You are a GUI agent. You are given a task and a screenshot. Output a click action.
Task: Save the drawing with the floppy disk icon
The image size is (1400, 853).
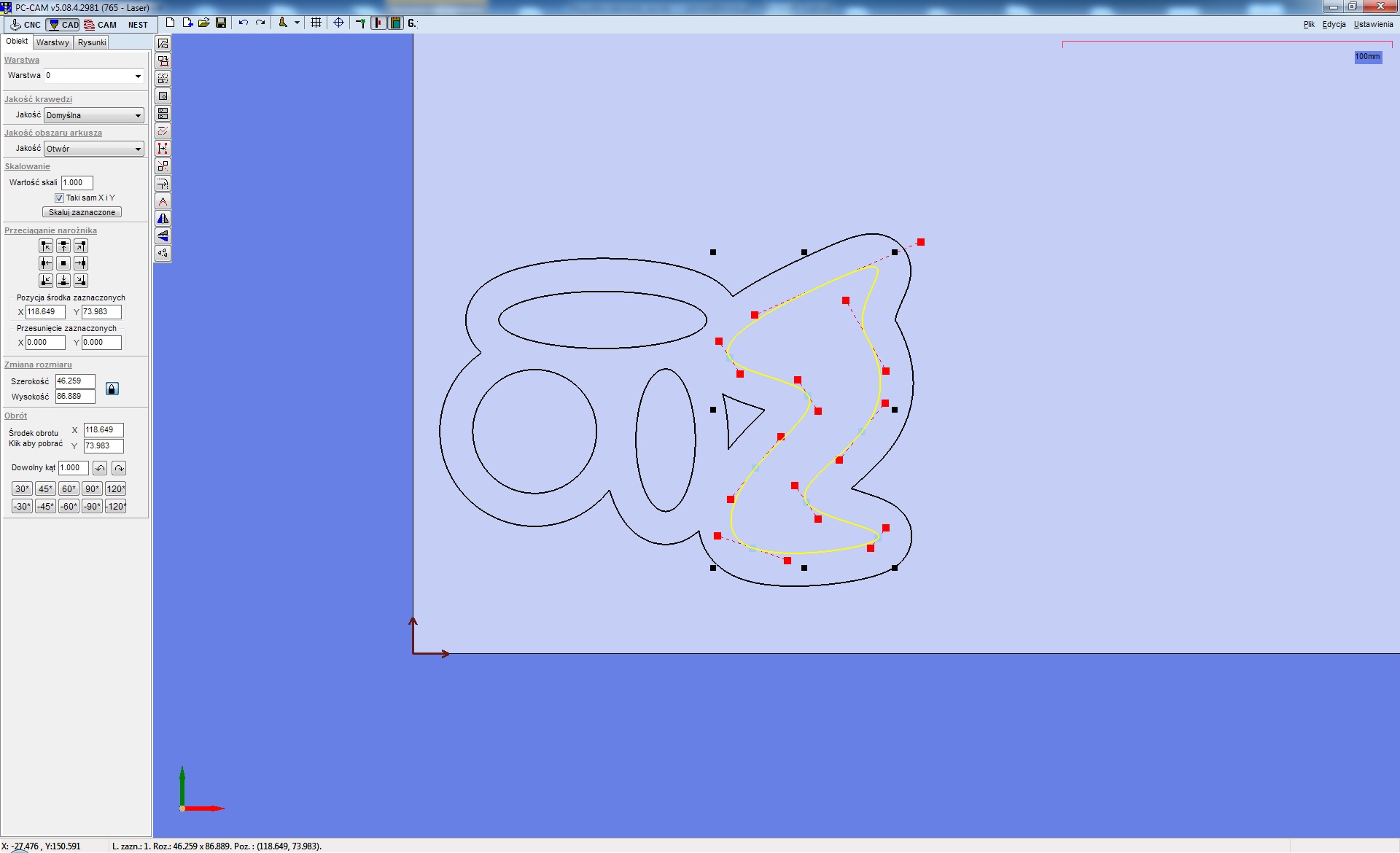221,23
